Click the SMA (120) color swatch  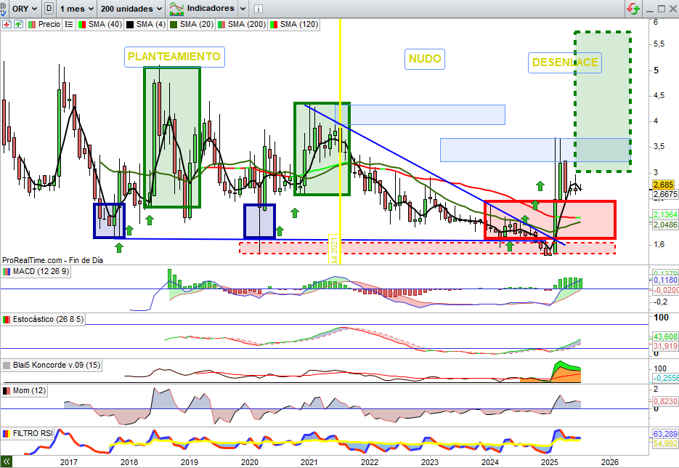click(273, 25)
